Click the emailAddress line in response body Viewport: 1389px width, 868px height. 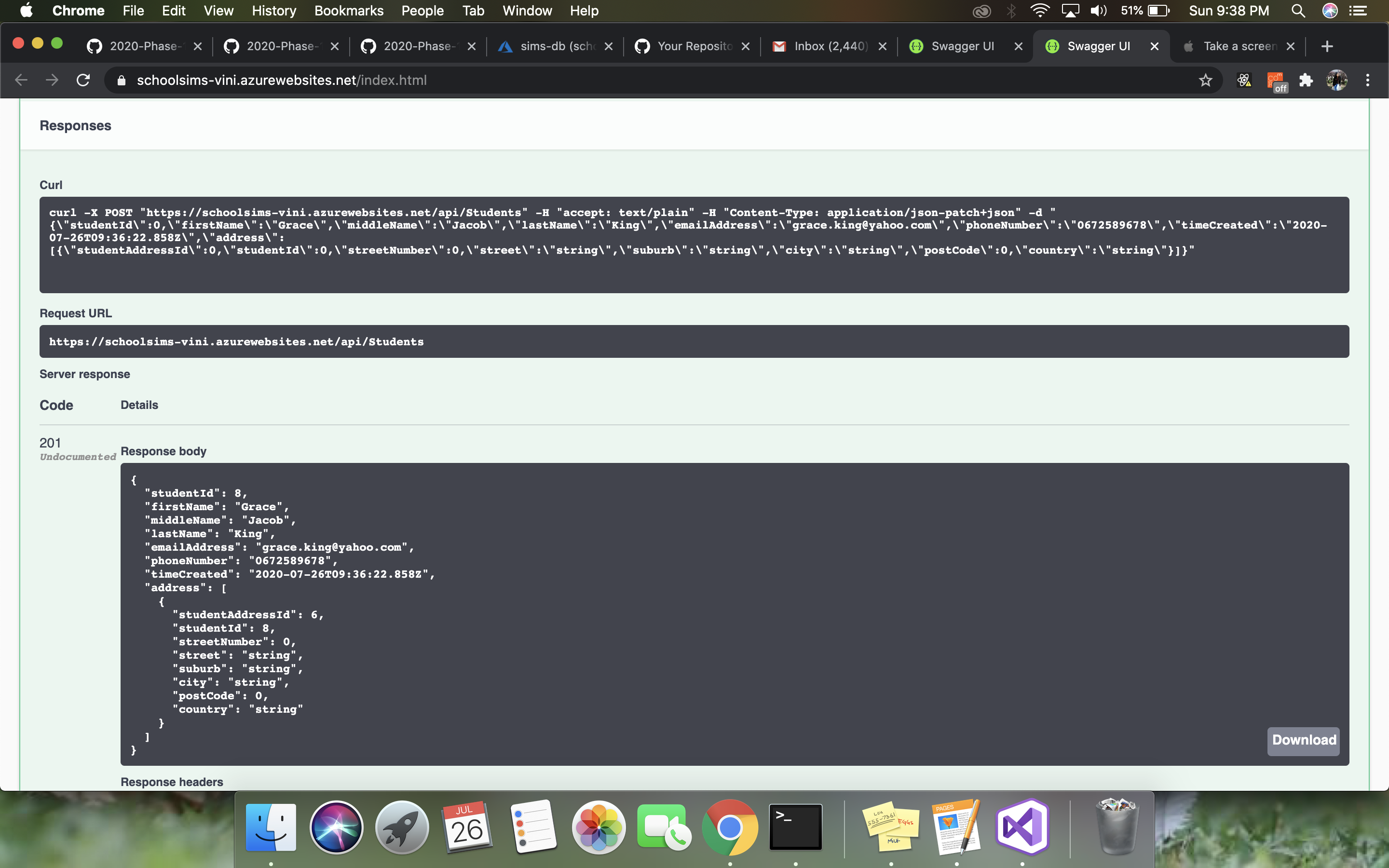[x=280, y=547]
